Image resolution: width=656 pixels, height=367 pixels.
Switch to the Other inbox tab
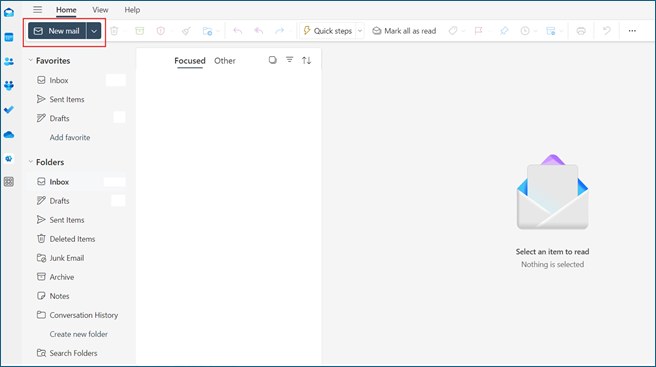pyautogui.click(x=225, y=61)
